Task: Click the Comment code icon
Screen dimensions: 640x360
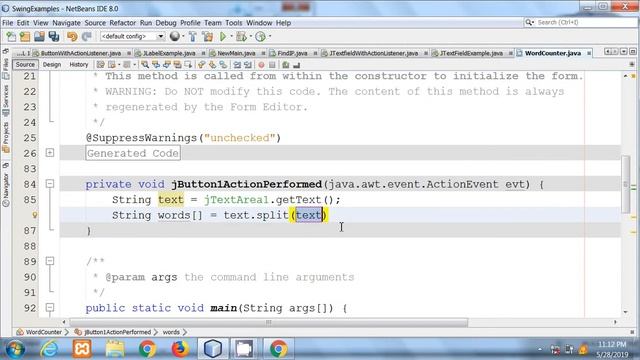Action: tap(285, 64)
